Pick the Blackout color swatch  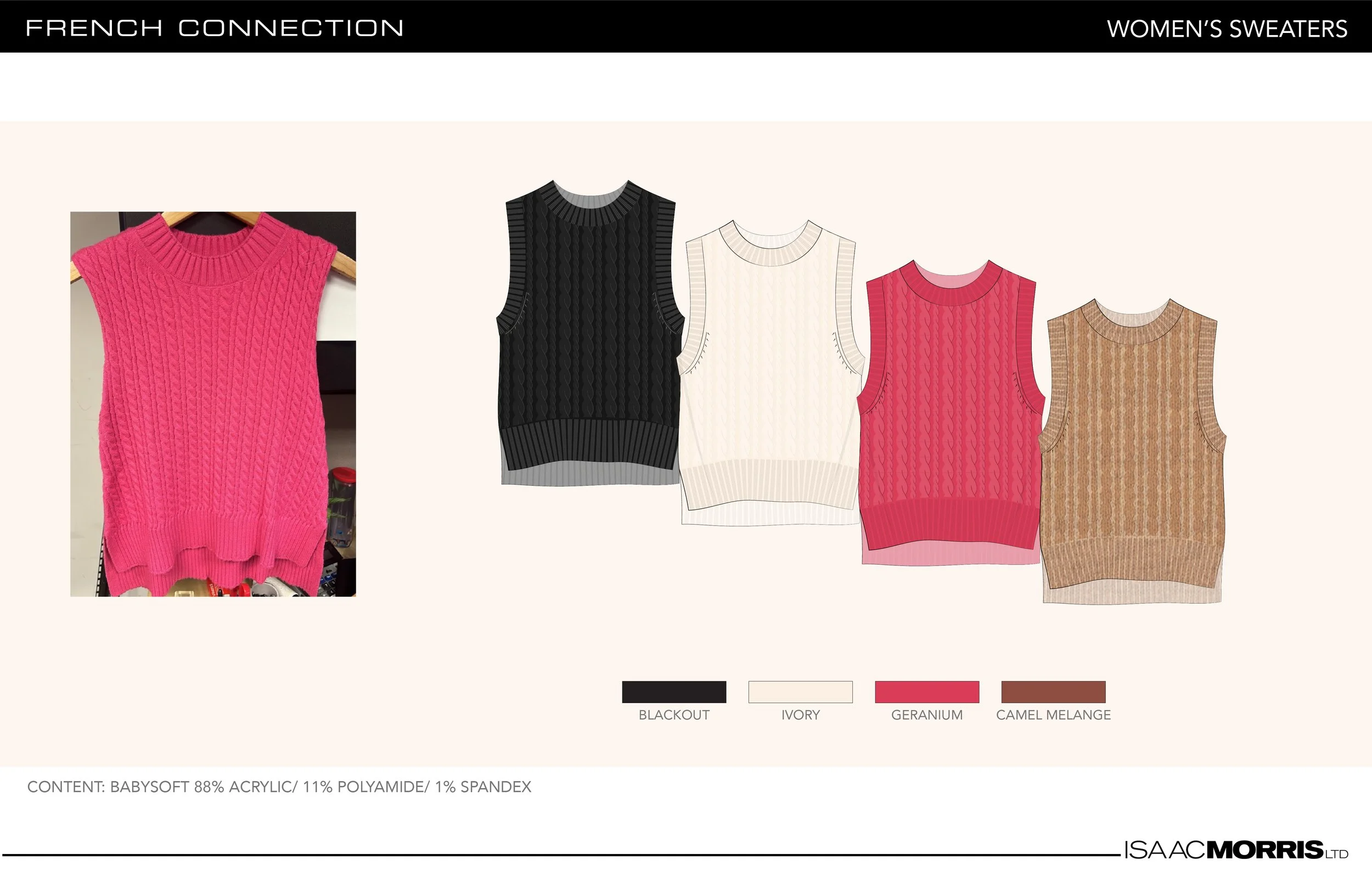pyautogui.click(x=674, y=692)
